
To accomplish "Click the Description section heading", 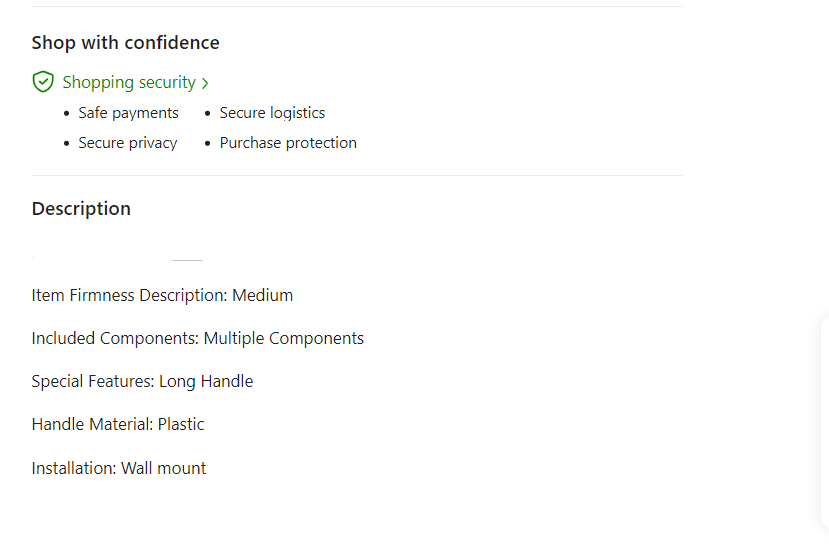I will pyautogui.click(x=81, y=209).
